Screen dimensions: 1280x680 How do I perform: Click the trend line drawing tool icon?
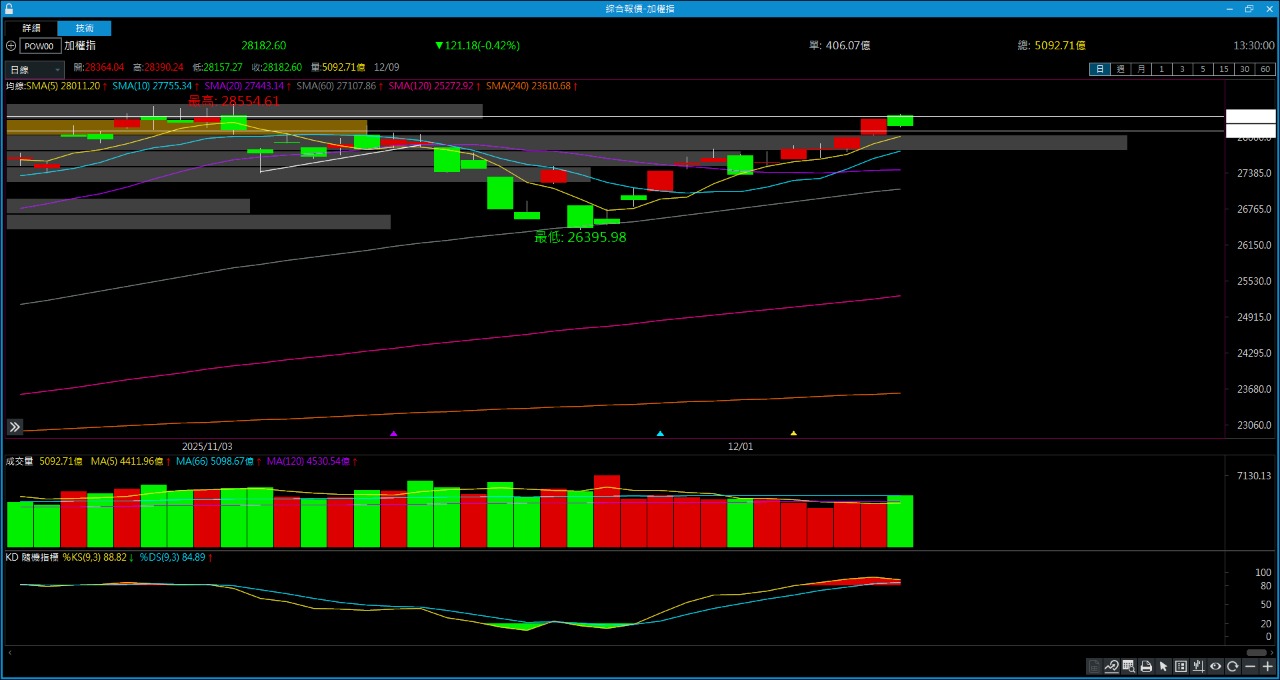(x=1111, y=666)
